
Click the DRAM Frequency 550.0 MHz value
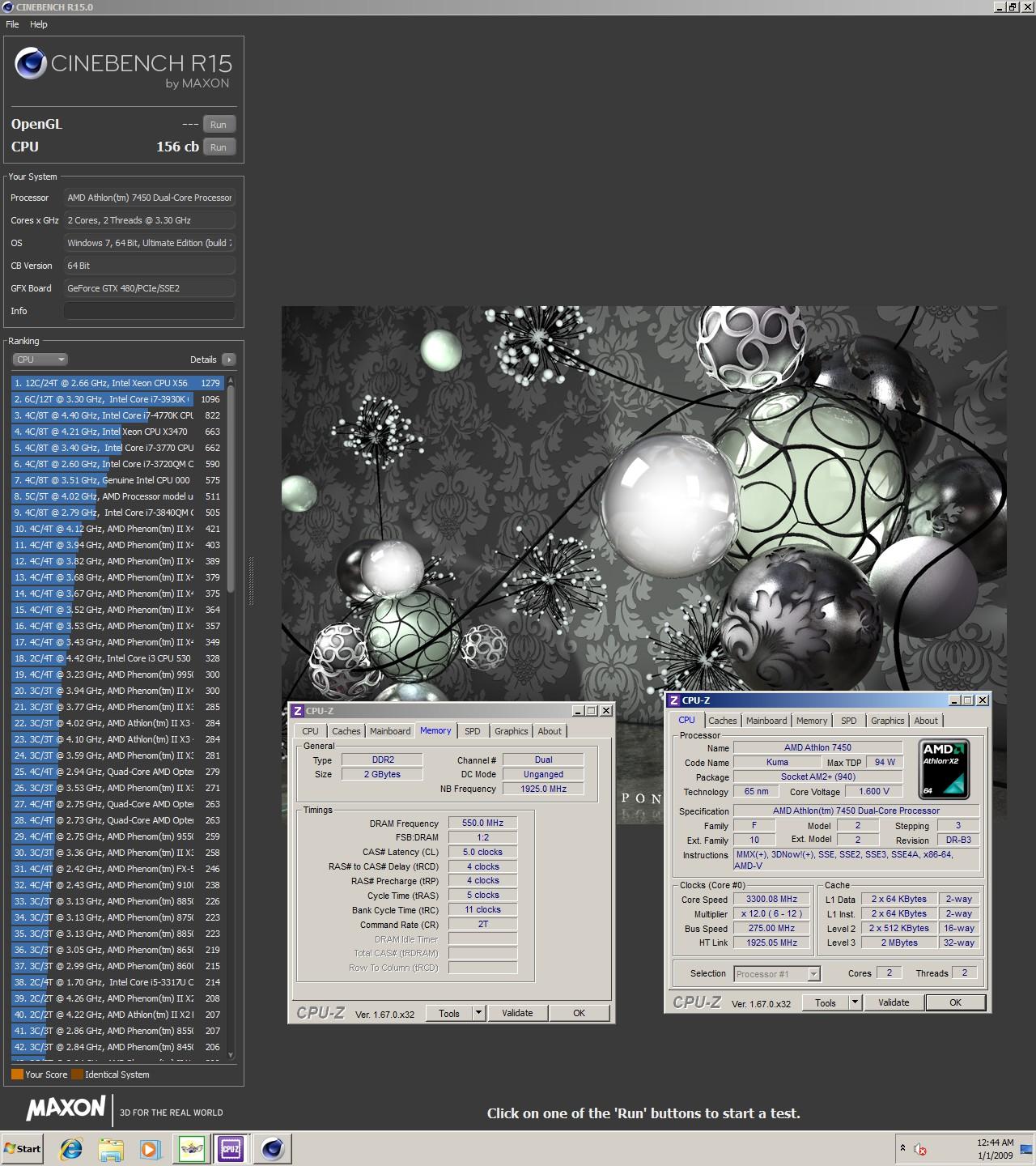[x=483, y=823]
